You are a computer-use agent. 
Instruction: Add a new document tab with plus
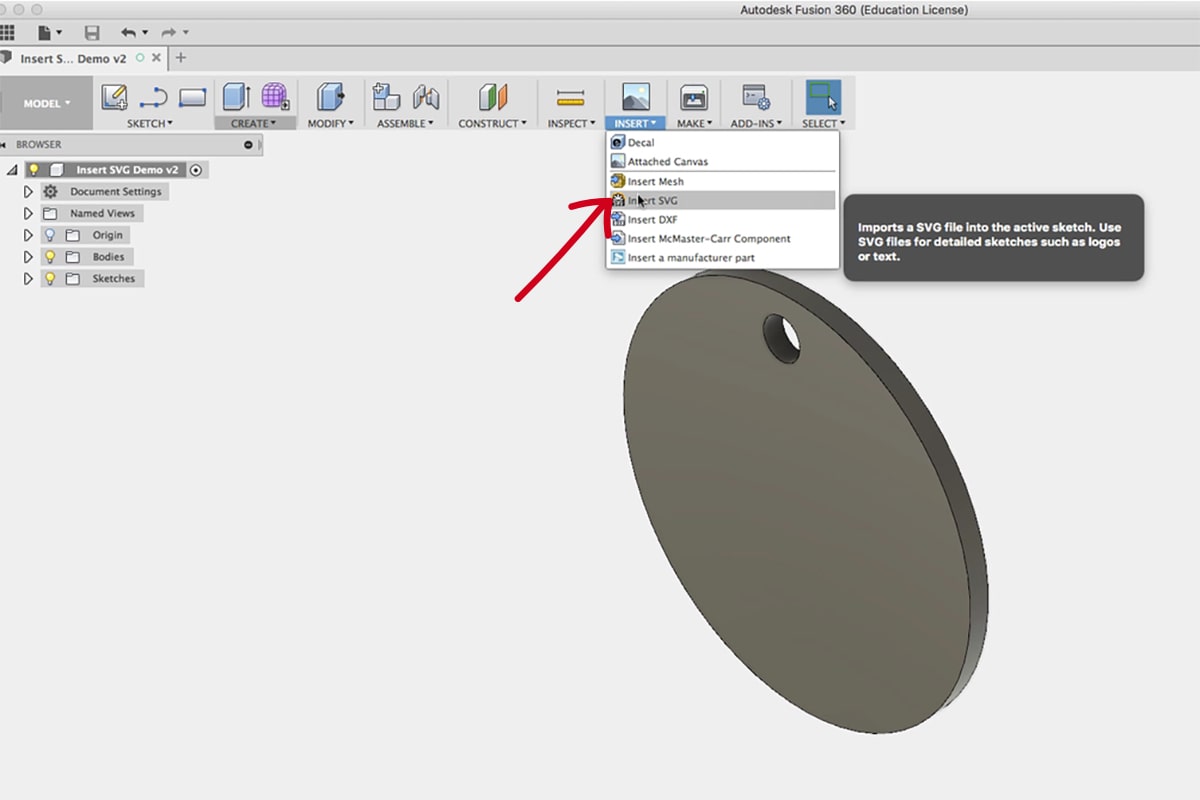[x=181, y=58]
